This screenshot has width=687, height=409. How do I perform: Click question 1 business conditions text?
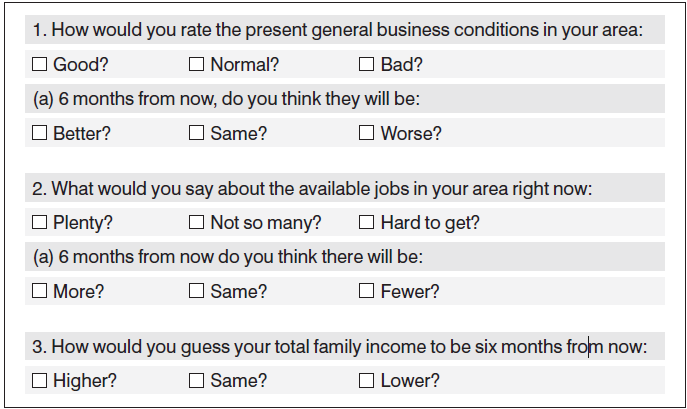coord(338,30)
